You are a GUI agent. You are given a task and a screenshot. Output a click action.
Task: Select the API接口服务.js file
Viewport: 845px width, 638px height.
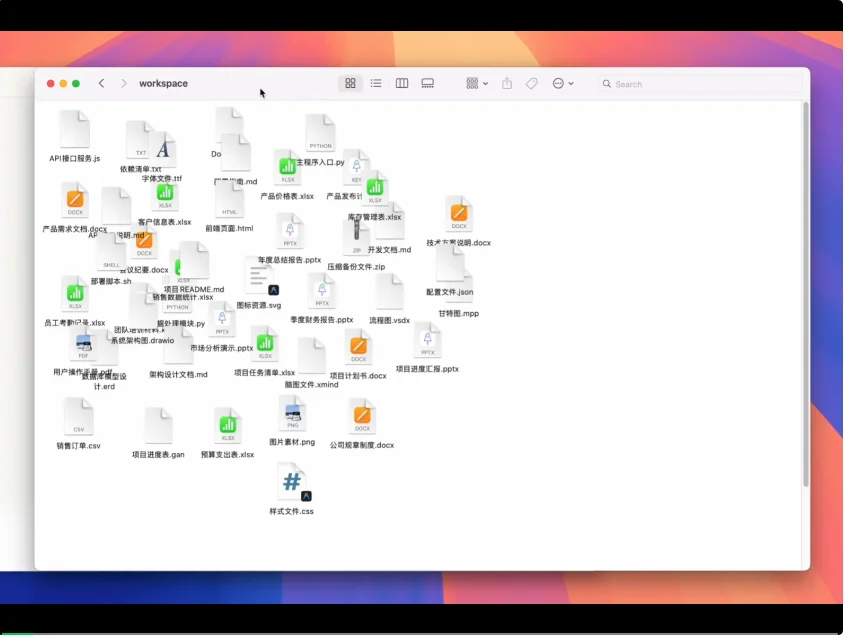[x=75, y=130]
